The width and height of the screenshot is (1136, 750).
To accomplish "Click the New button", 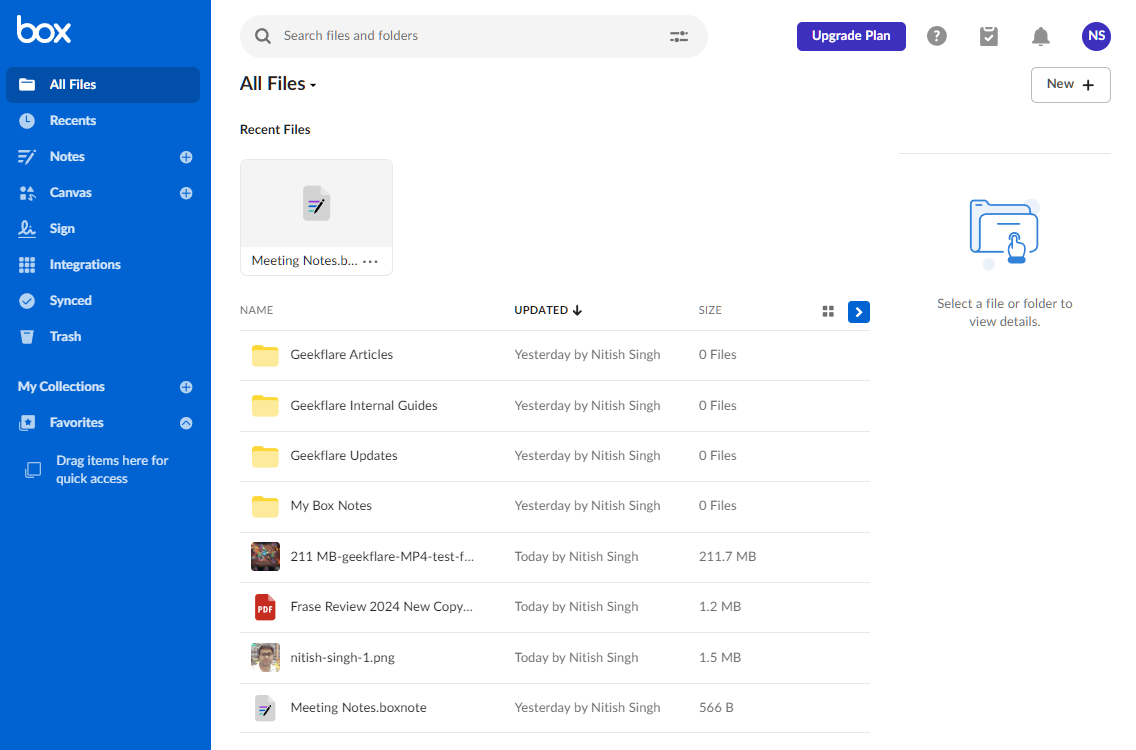I will click(x=1071, y=85).
